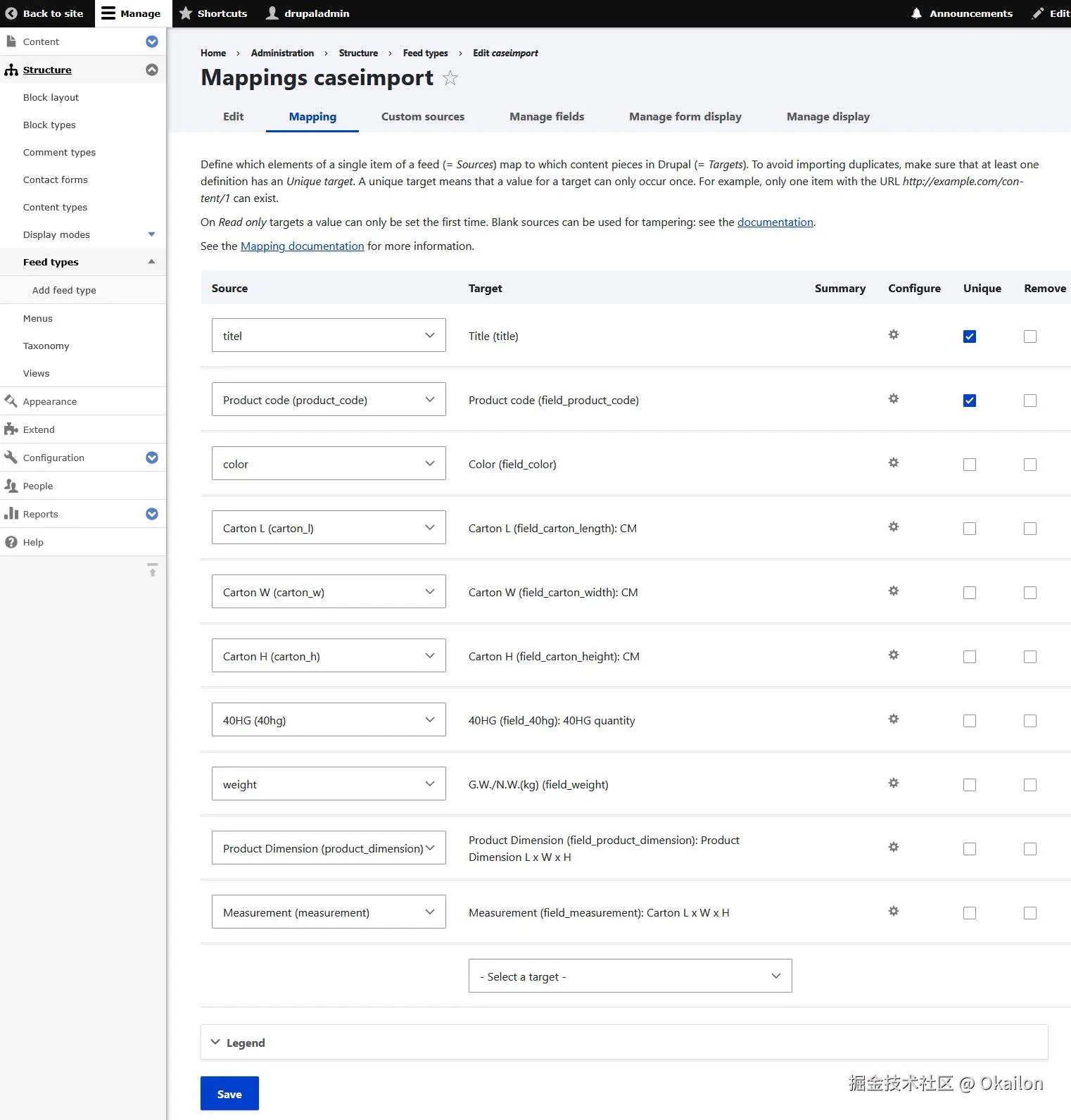Click the sidebar collapse arrow icon below Help
1071x1120 pixels.
[x=152, y=570]
